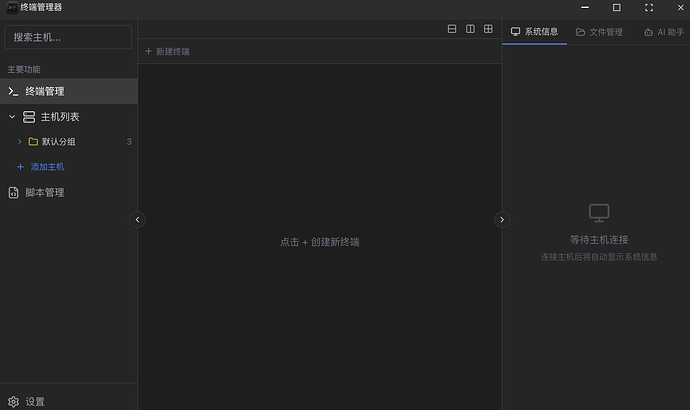Collapse the left sidebar with arrow button
The height and width of the screenshot is (410, 690).
point(138,219)
